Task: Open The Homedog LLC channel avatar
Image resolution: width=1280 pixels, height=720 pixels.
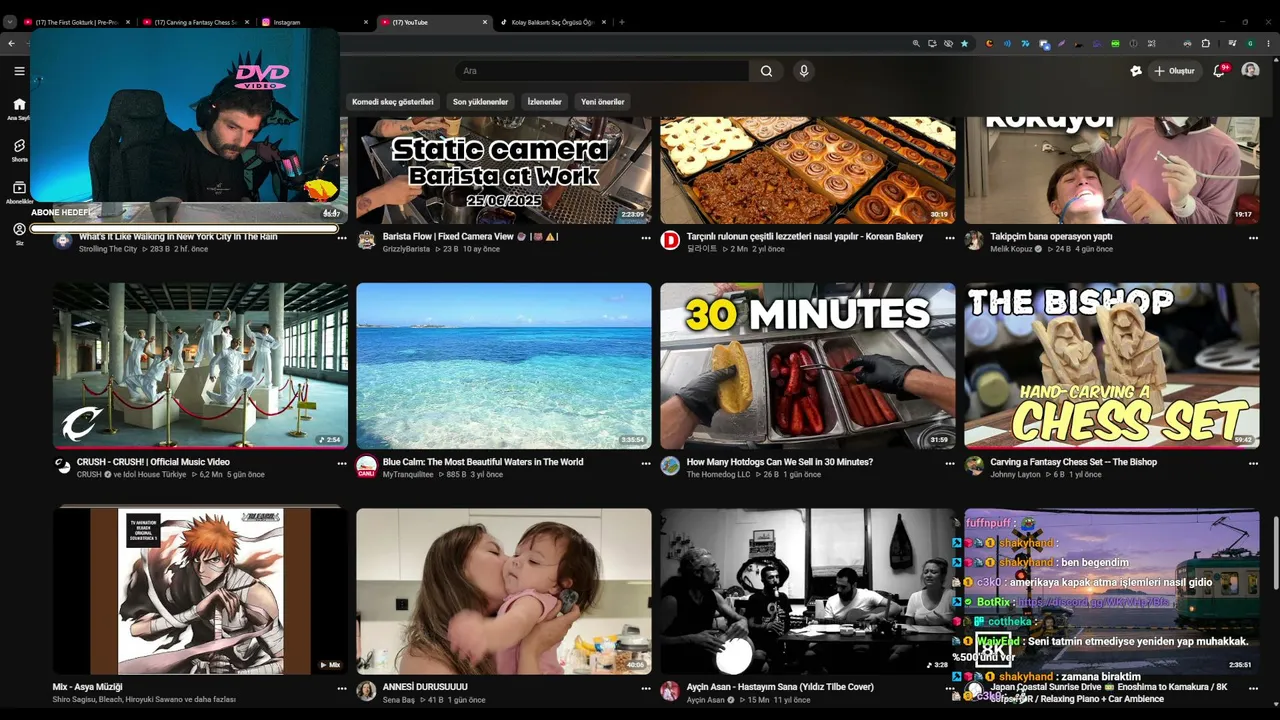Action: [670, 466]
